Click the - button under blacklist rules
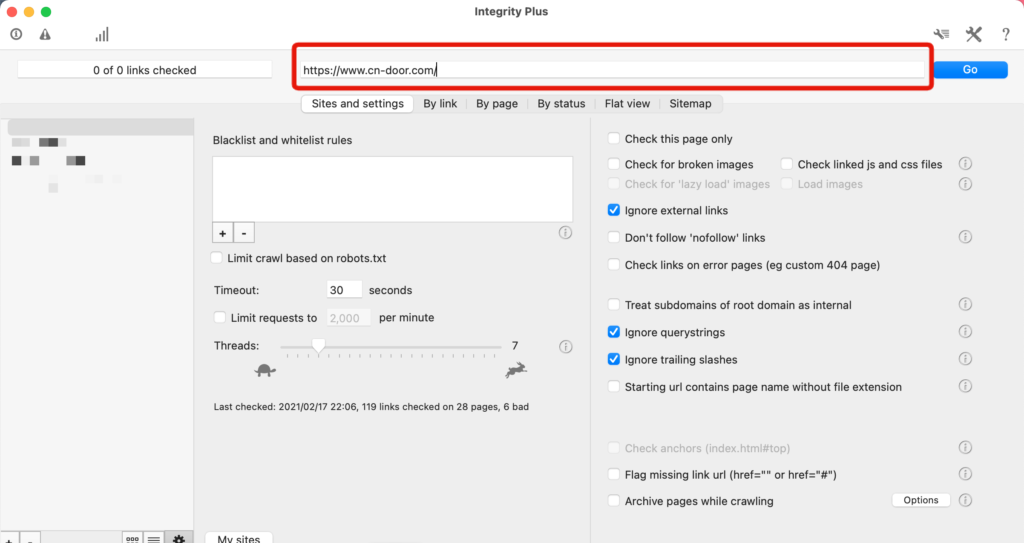This screenshot has height=543, width=1024. (x=244, y=233)
